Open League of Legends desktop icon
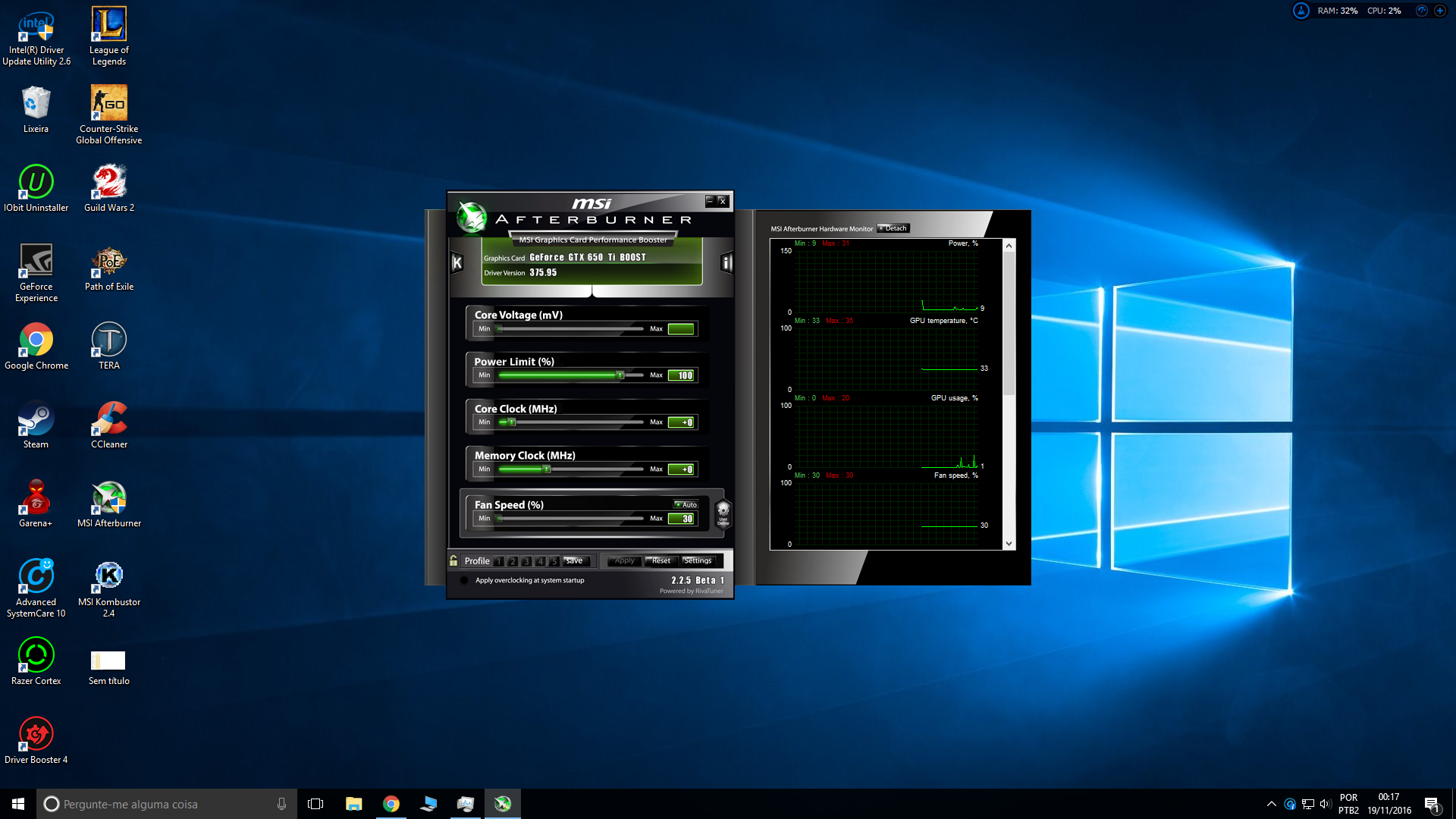The height and width of the screenshot is (819, 1456). click(x=109, y=36)
